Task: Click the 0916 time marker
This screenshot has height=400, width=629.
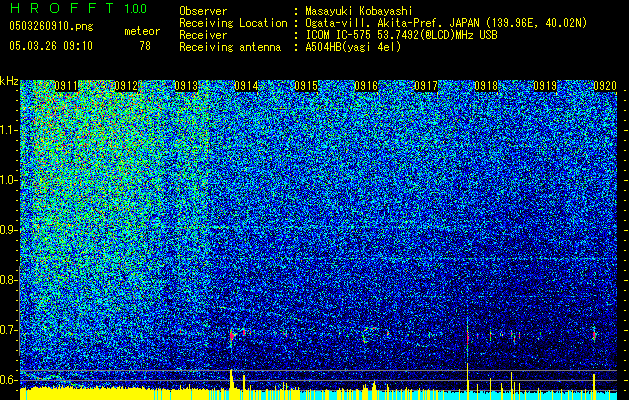Action: 366,86
